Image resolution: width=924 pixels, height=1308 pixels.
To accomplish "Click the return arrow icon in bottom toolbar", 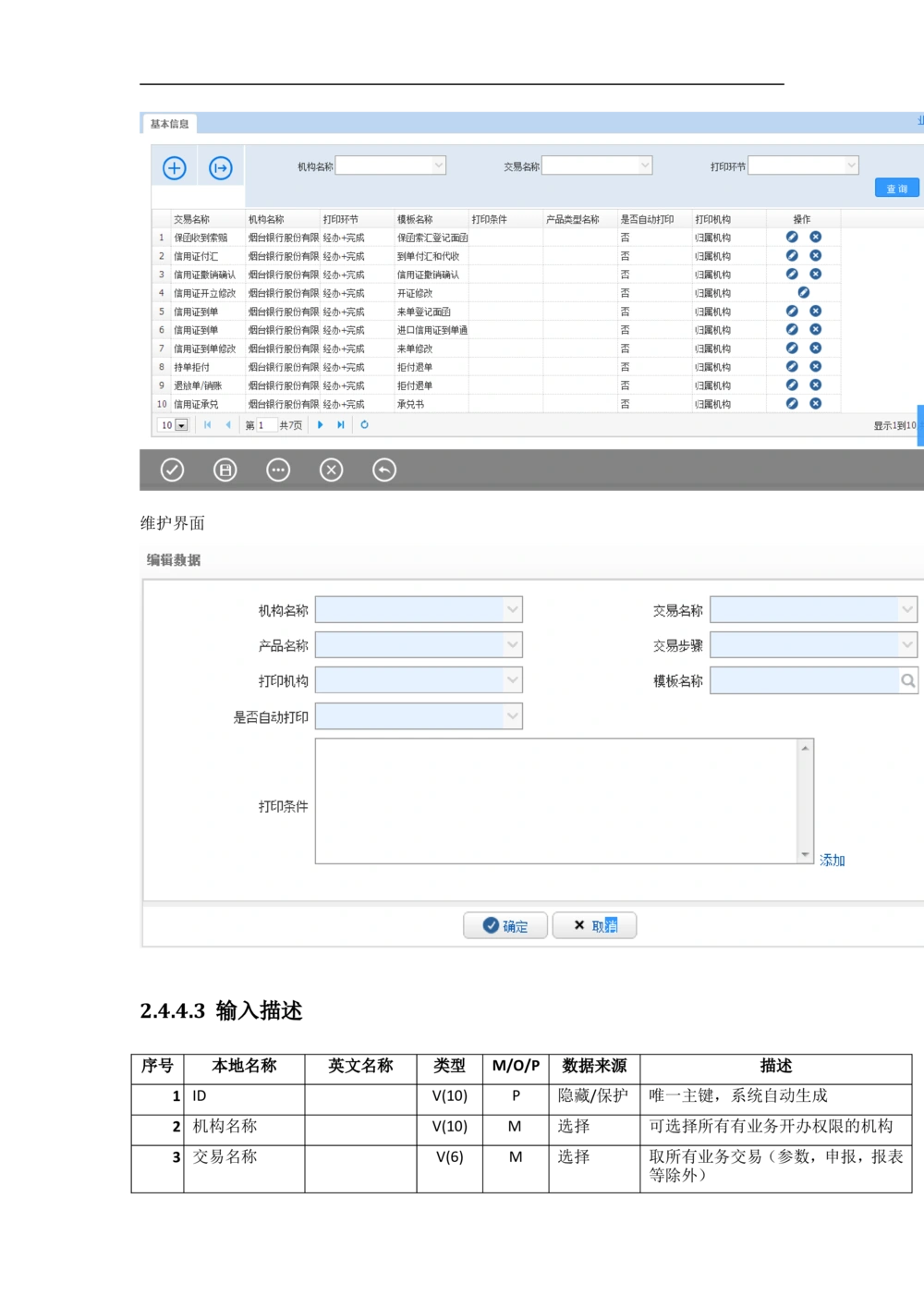I will click(384, 471).
